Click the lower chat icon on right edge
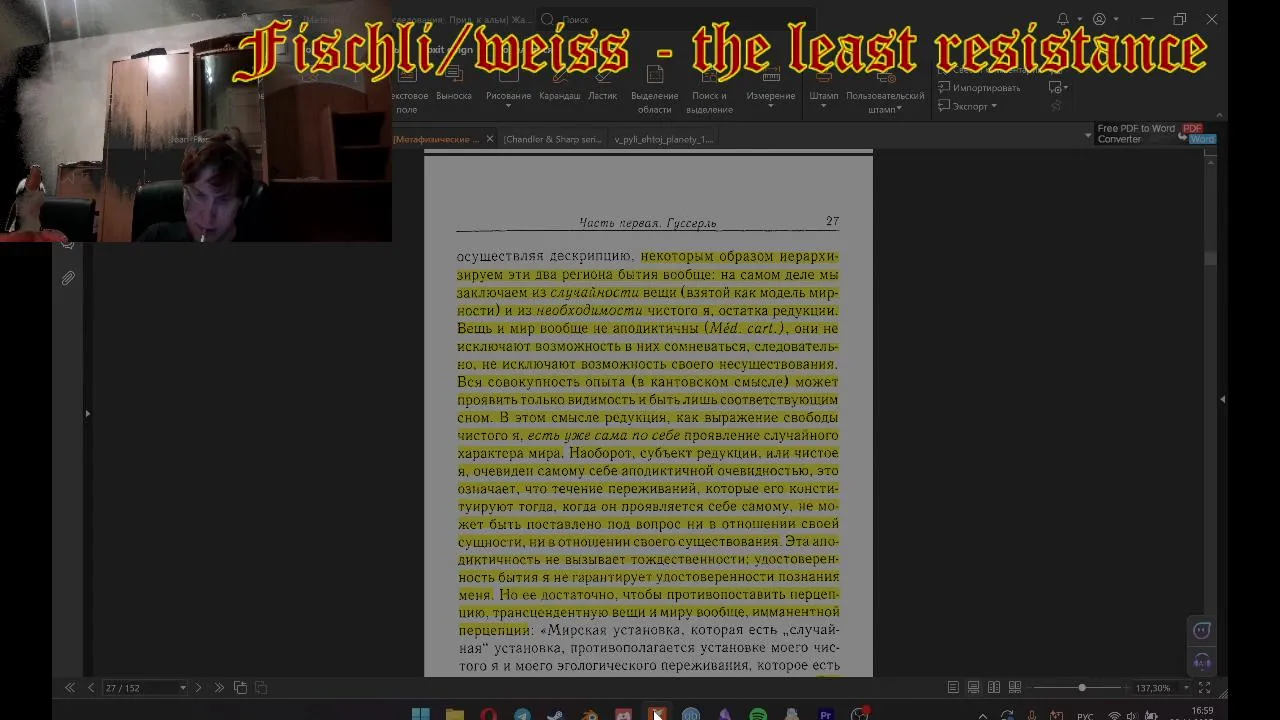1280x720 pixels. [x=1202, y=662]
